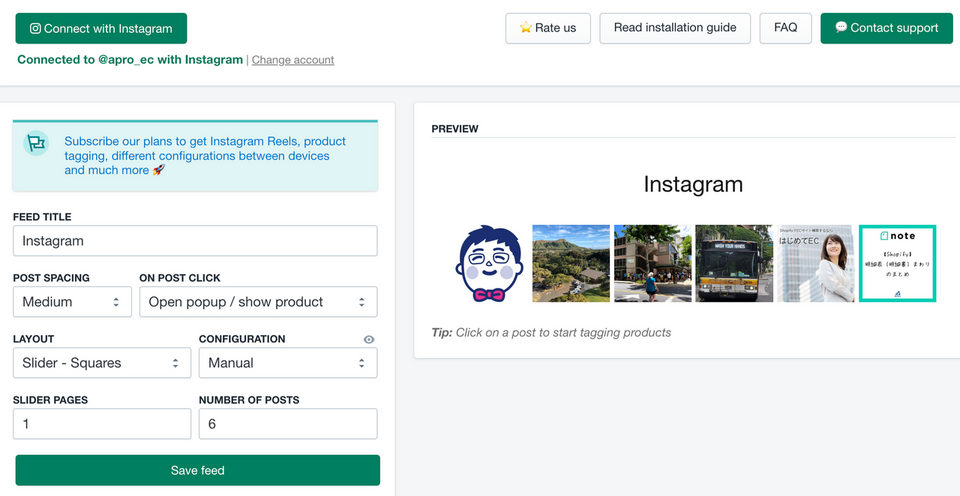Focus the Feed Title input field
This screenshot has width=960, height=496.
pos(195,241)
